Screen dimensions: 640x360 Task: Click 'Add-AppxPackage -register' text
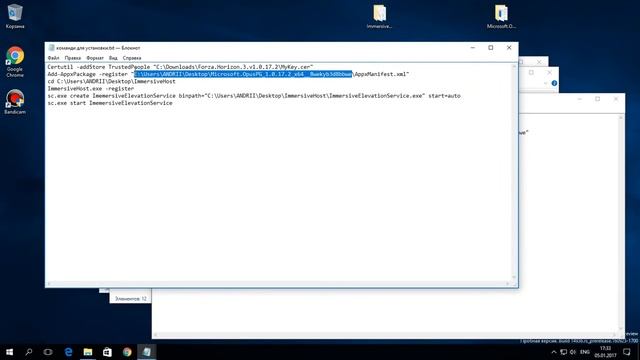click(88, 74)
